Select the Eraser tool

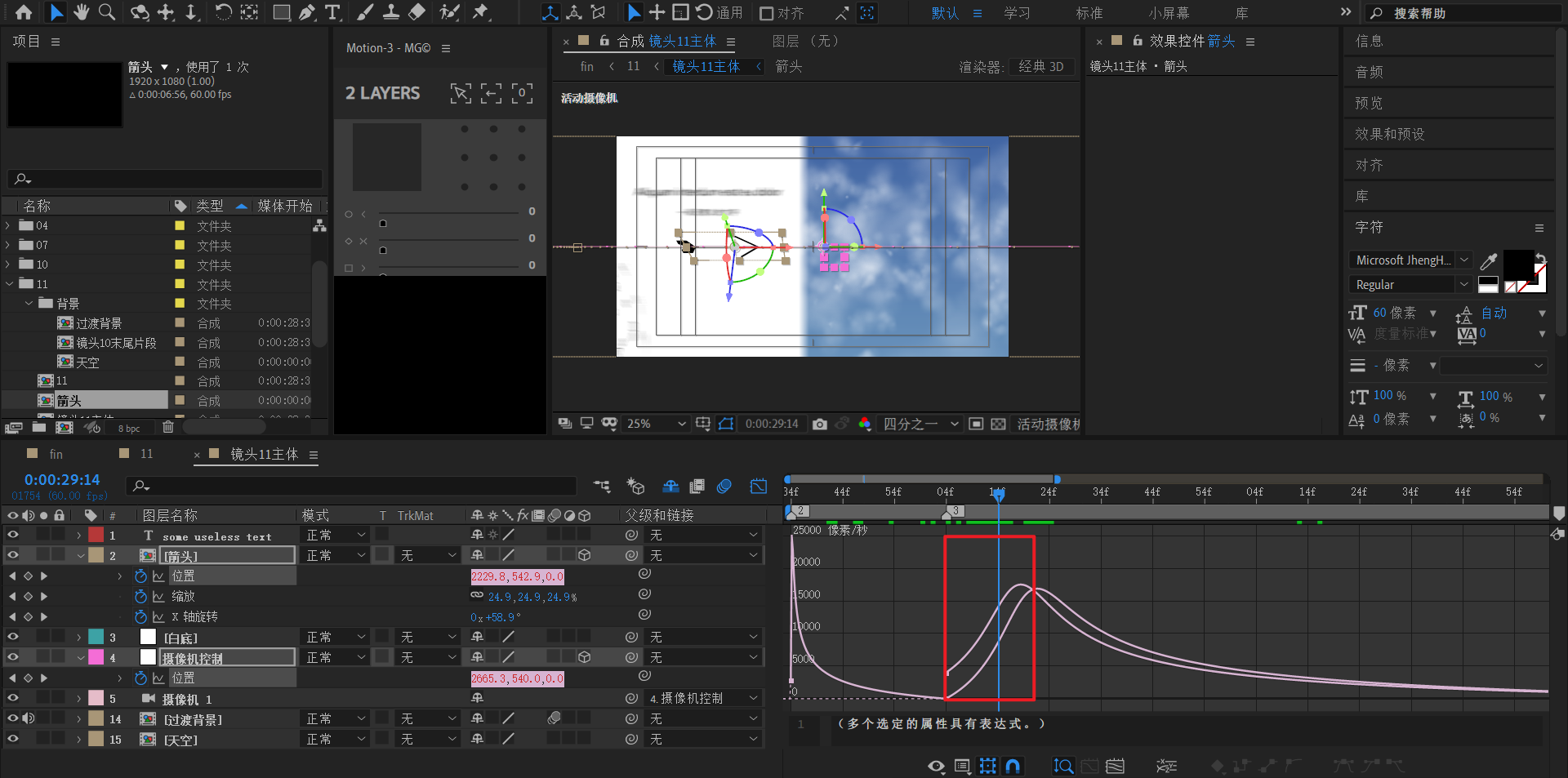tap(416, 12)
